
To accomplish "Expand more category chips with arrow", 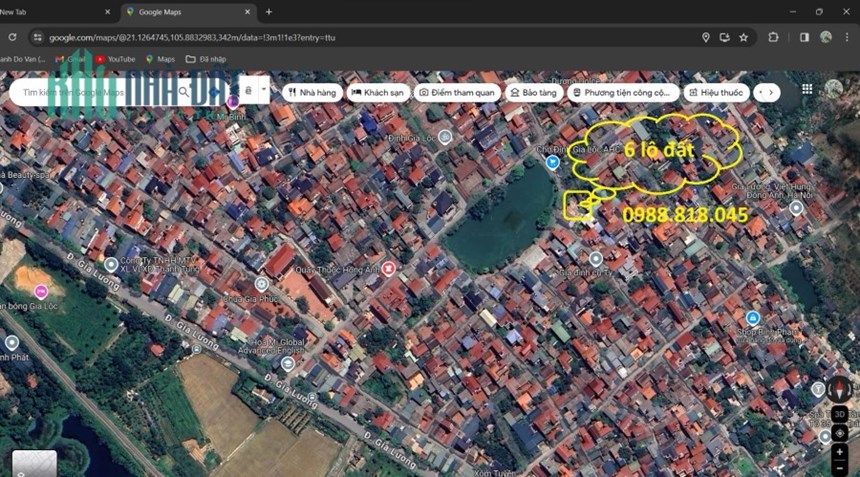I will (770, 93).
